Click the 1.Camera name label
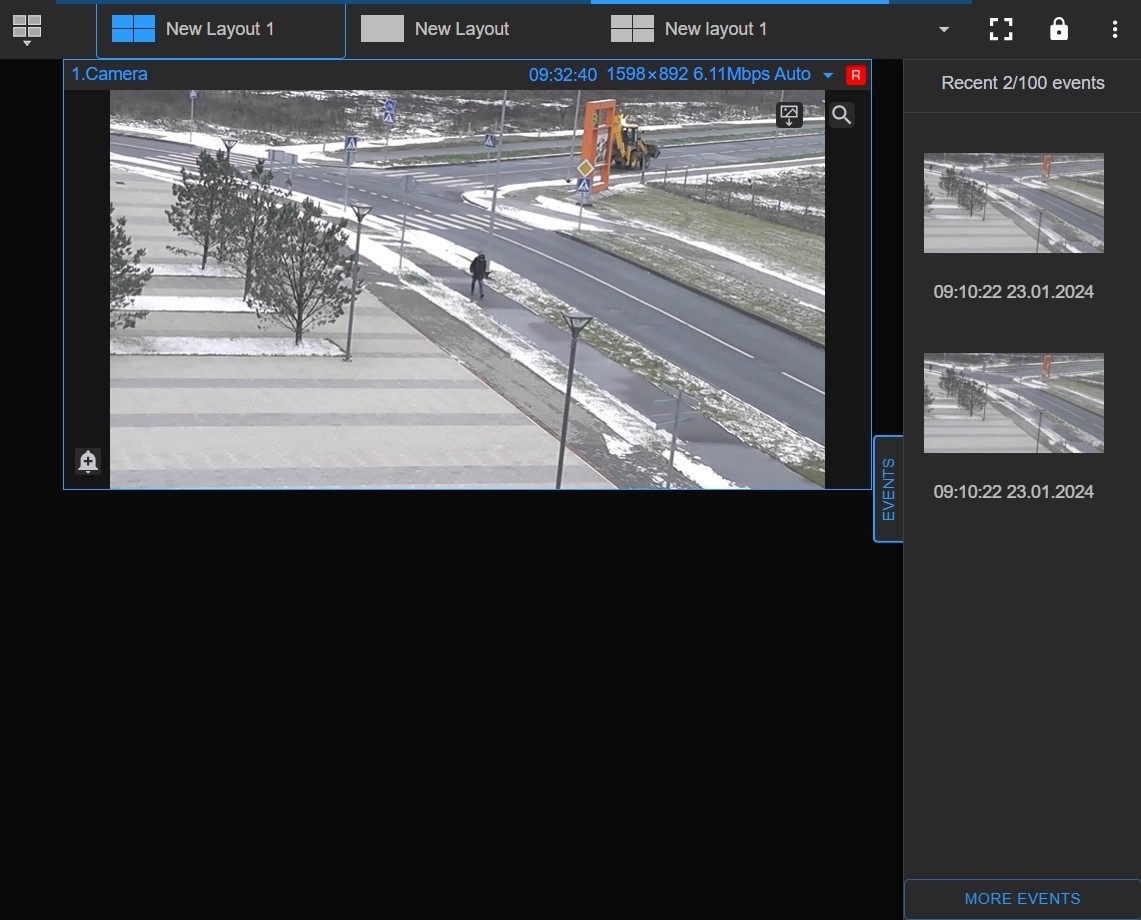Viewport: 1141px width, 920px height. pyautogui.click(x=109, y=75)
